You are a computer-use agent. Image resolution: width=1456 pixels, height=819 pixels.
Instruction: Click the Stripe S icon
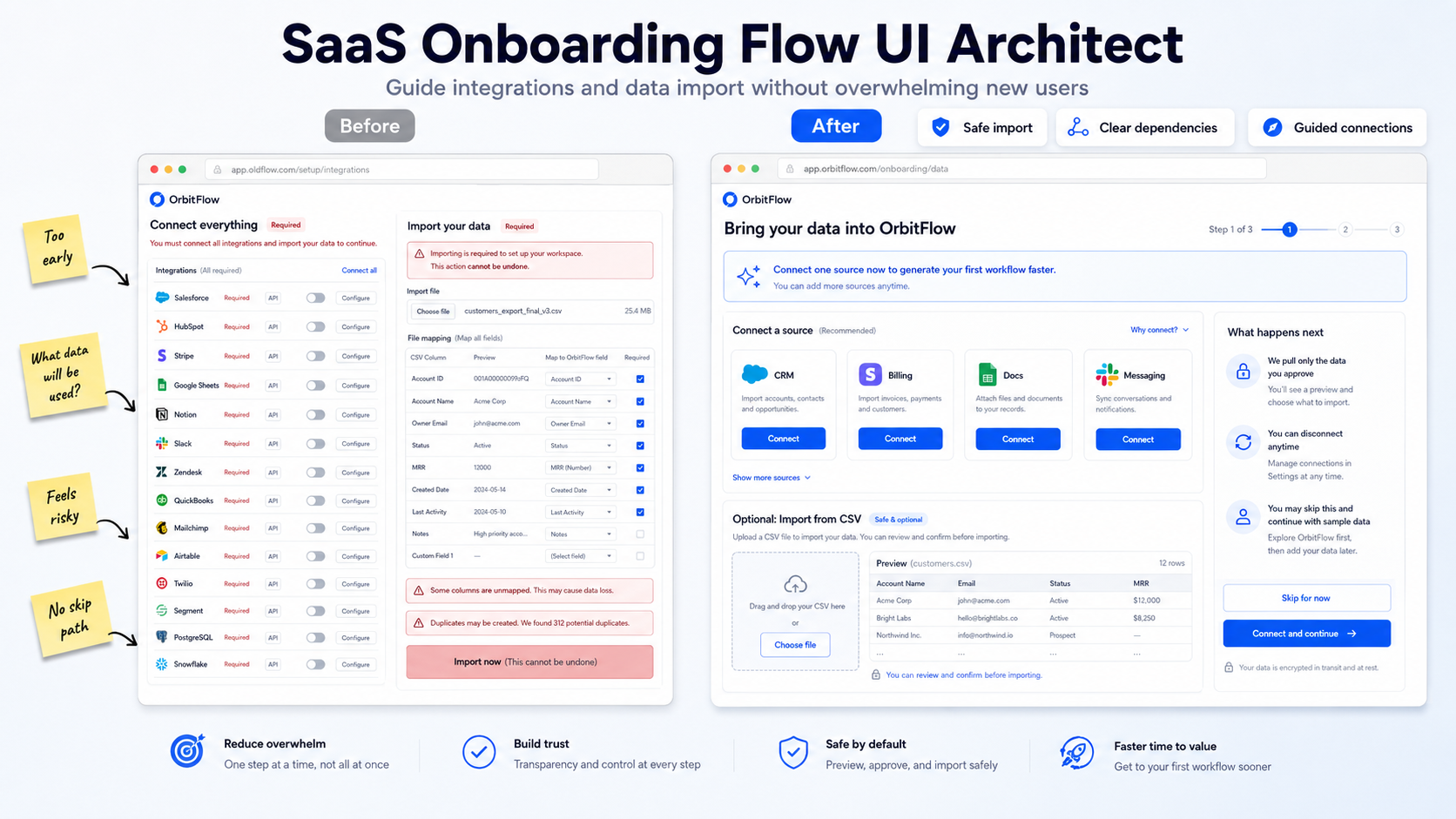point(162,356)
